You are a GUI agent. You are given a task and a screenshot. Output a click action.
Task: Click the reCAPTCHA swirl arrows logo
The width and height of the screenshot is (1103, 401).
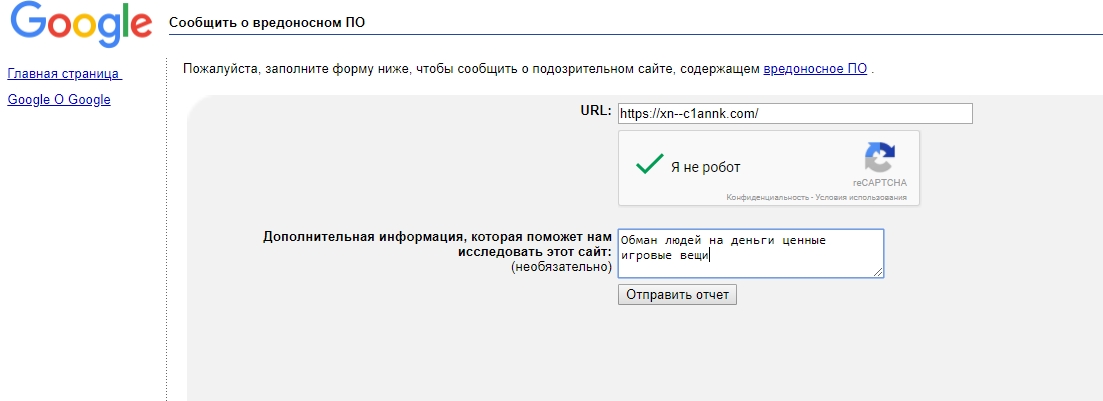click(x=880, y=158)
